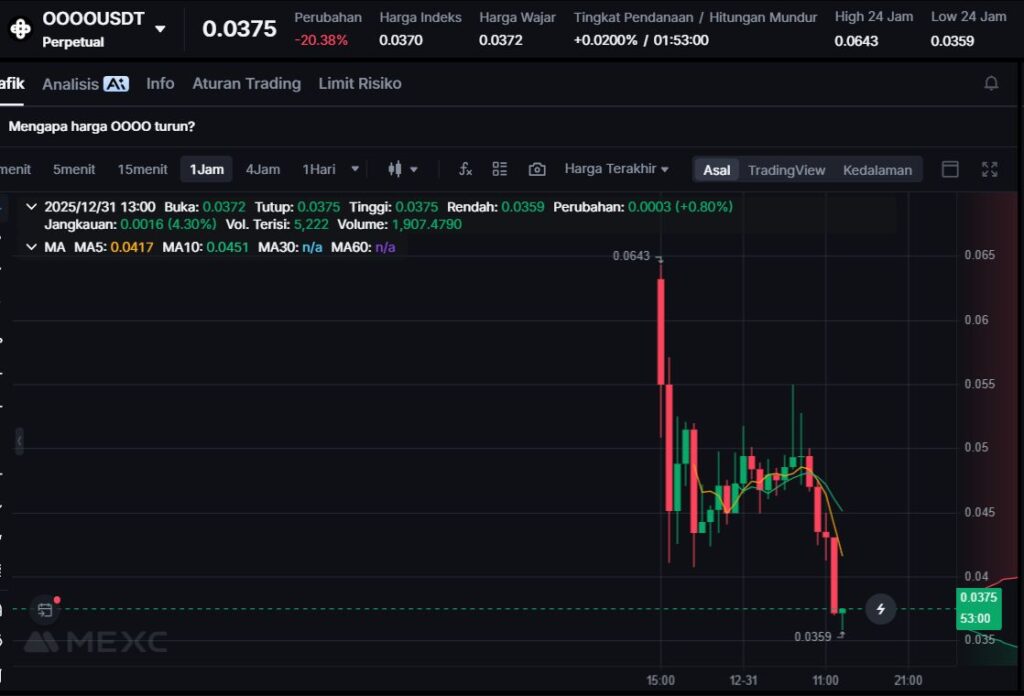This screenshot has width=1024, height=696.
Task: Take a chart snapshot with camera icon
Action: click(x=537, y=169)
